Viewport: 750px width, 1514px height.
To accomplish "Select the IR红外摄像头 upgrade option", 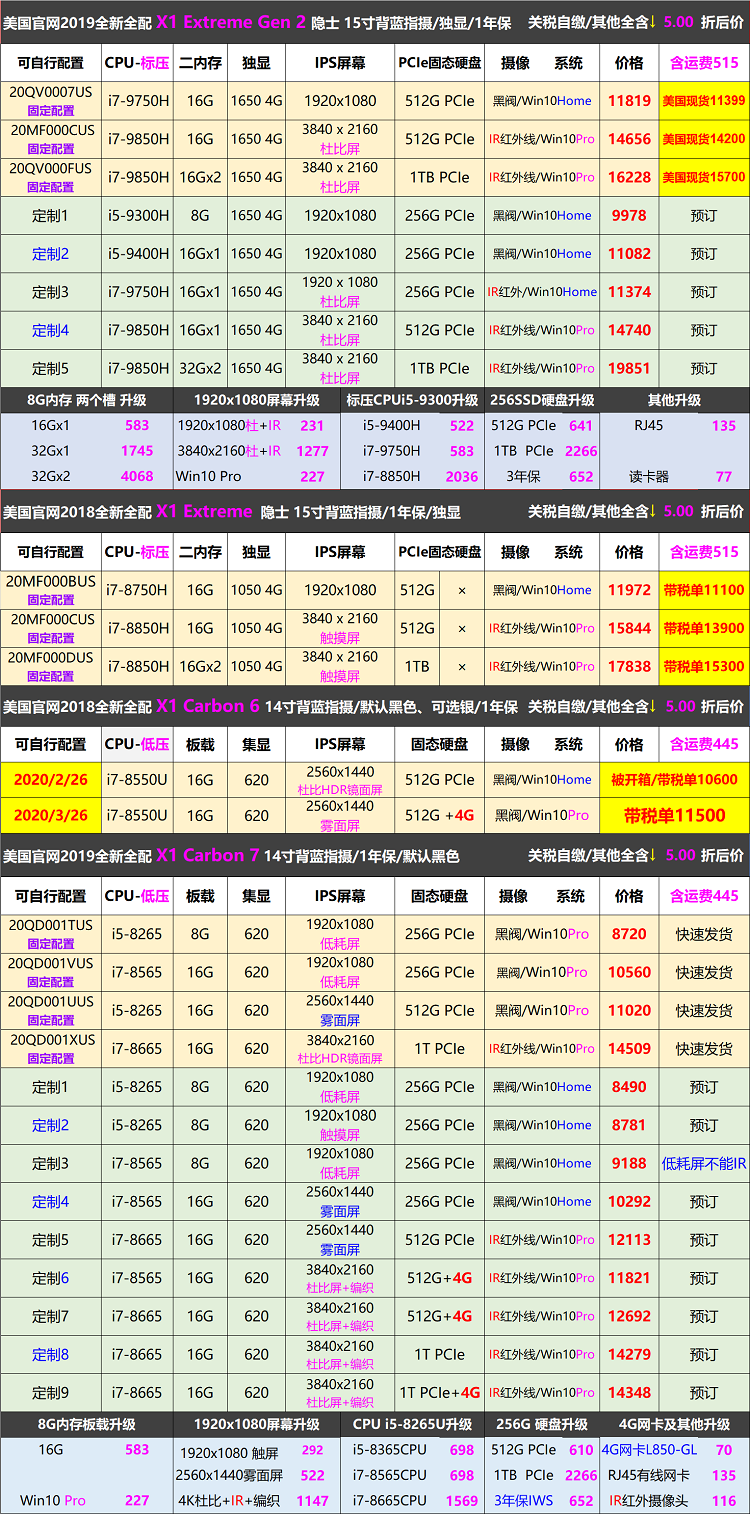I will click(x=648, y=1501).
